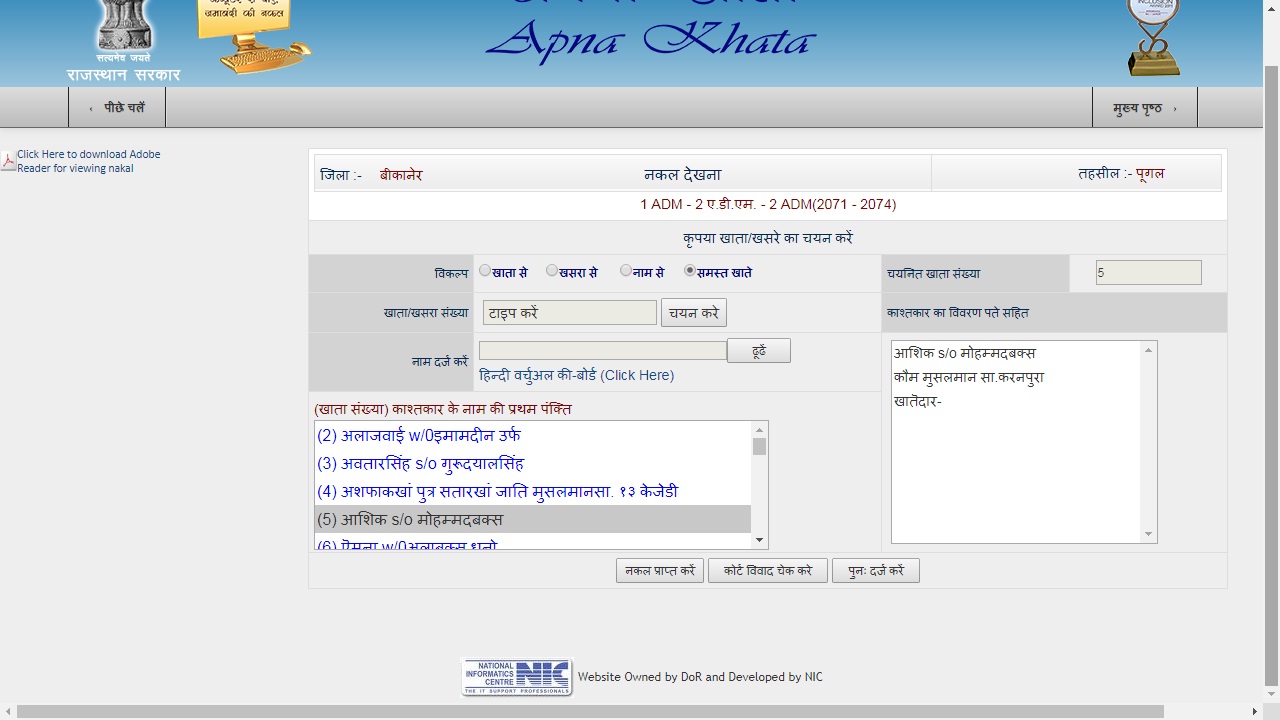Open 'मुख्य पृष्ठ' home menu item
The height and width of the screenshot is (720, 1280).
[1144, 108]
